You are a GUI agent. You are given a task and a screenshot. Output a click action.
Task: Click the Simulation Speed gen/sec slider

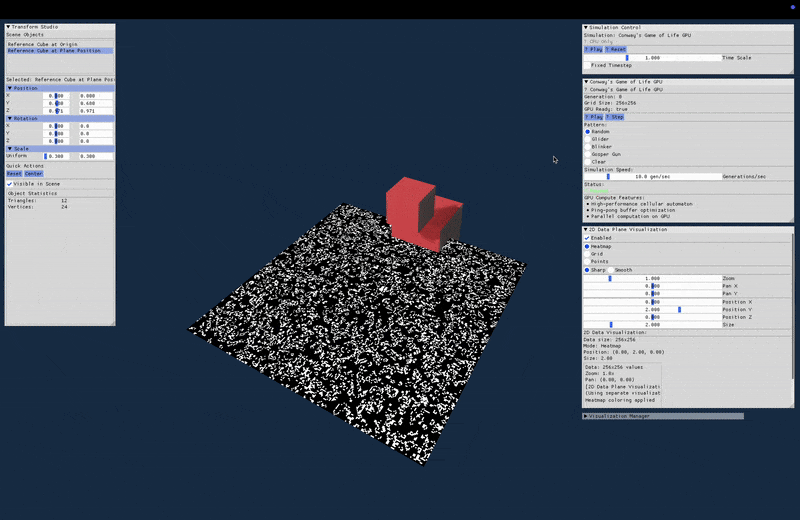(x=652, y=177)
